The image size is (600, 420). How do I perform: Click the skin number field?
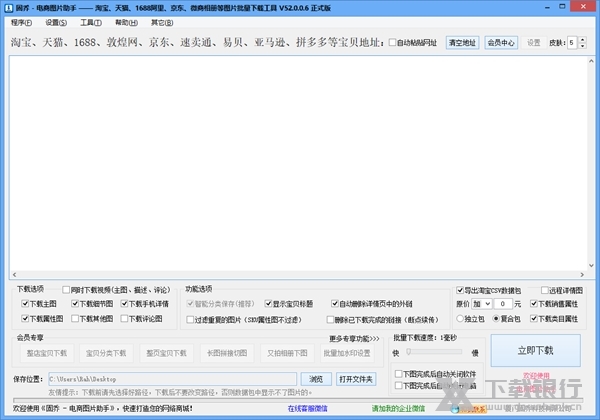572,42
